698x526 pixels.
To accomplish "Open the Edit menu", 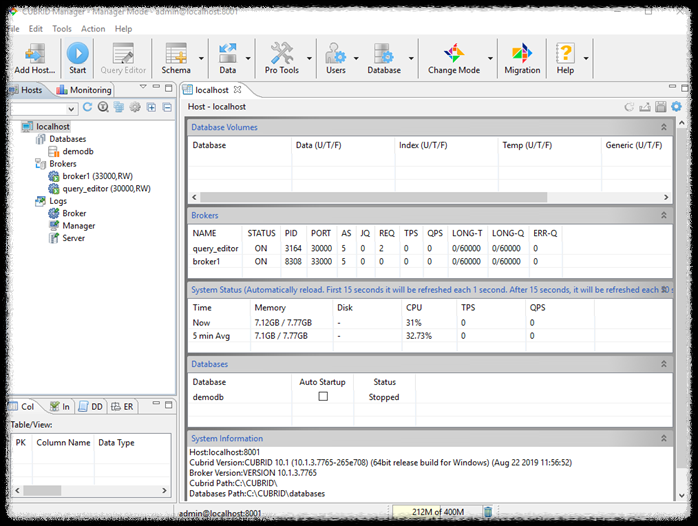I will coord(36,28).
